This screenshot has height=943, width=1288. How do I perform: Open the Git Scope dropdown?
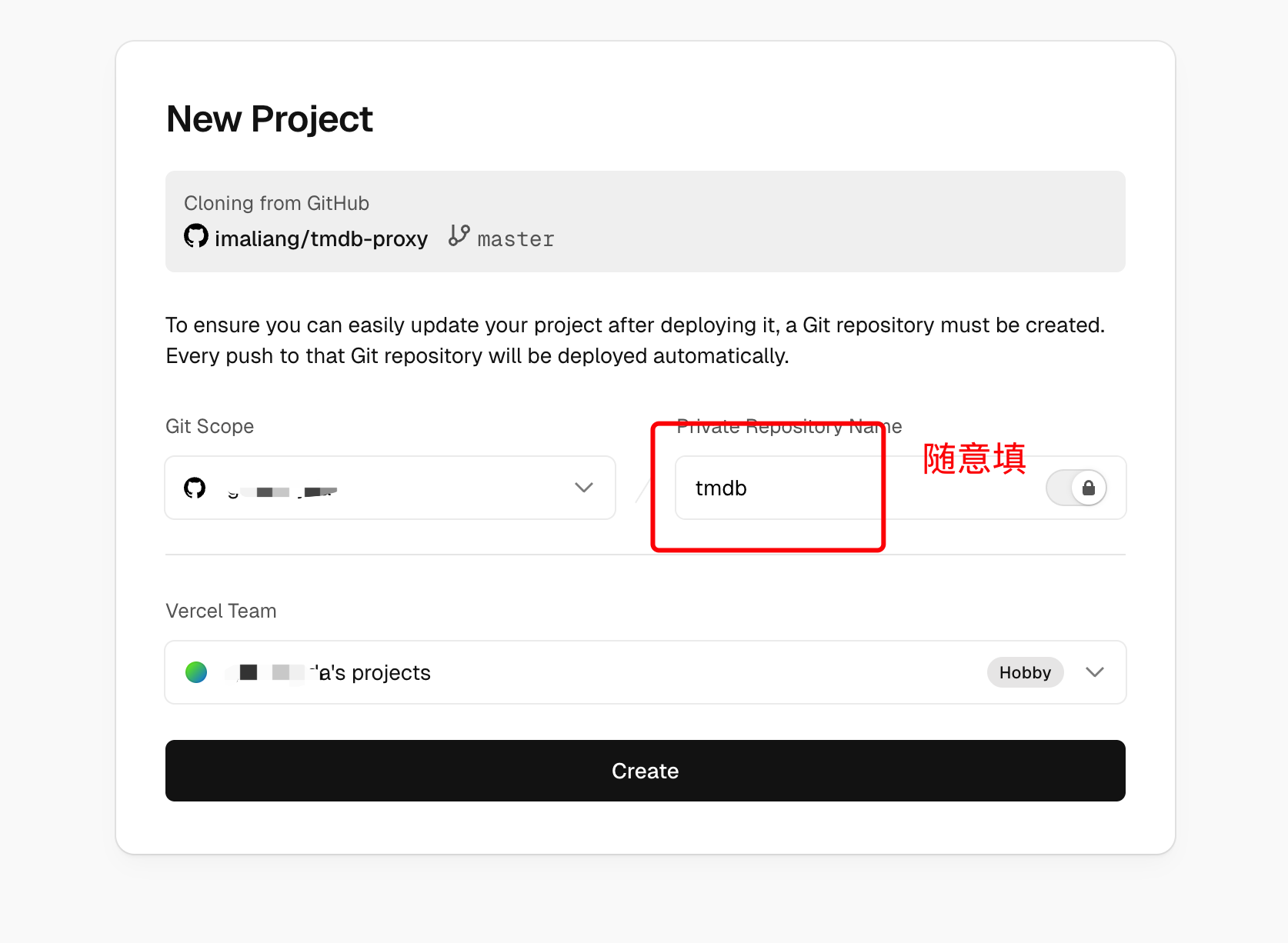click(x=390, y=488)
